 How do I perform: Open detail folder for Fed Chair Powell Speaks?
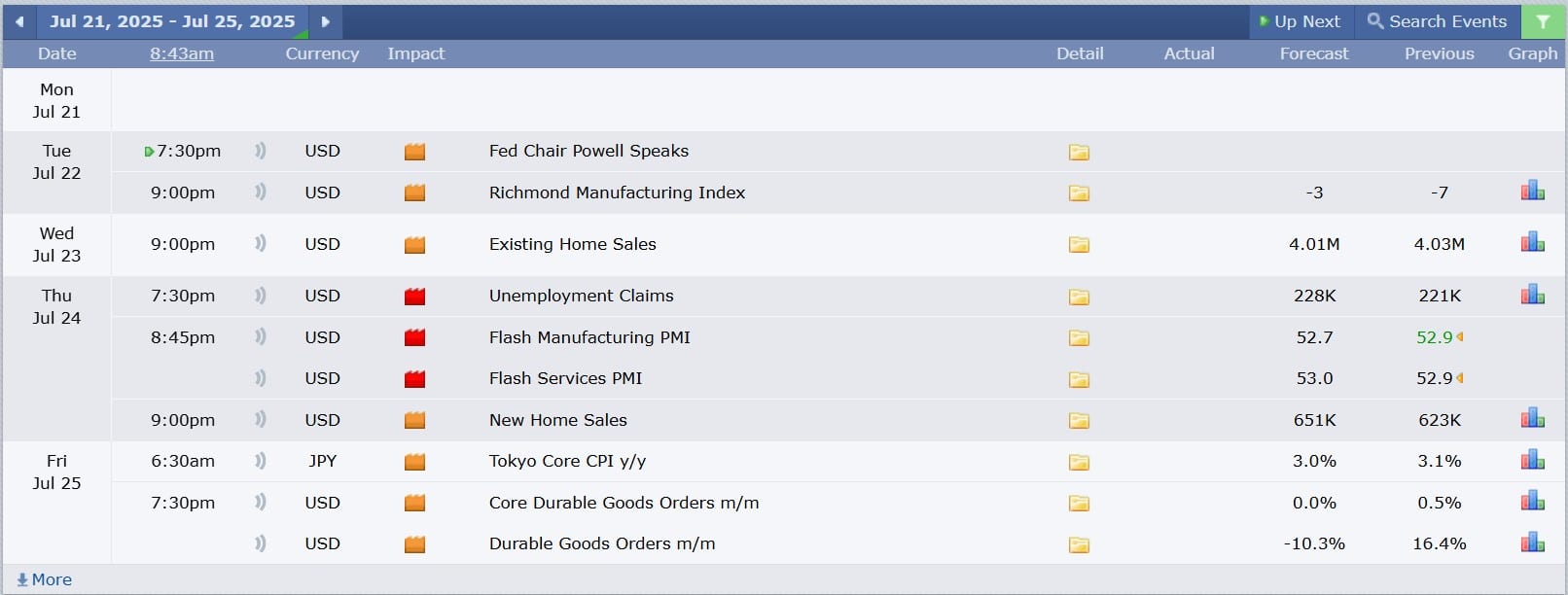[x=1079, y=152]
